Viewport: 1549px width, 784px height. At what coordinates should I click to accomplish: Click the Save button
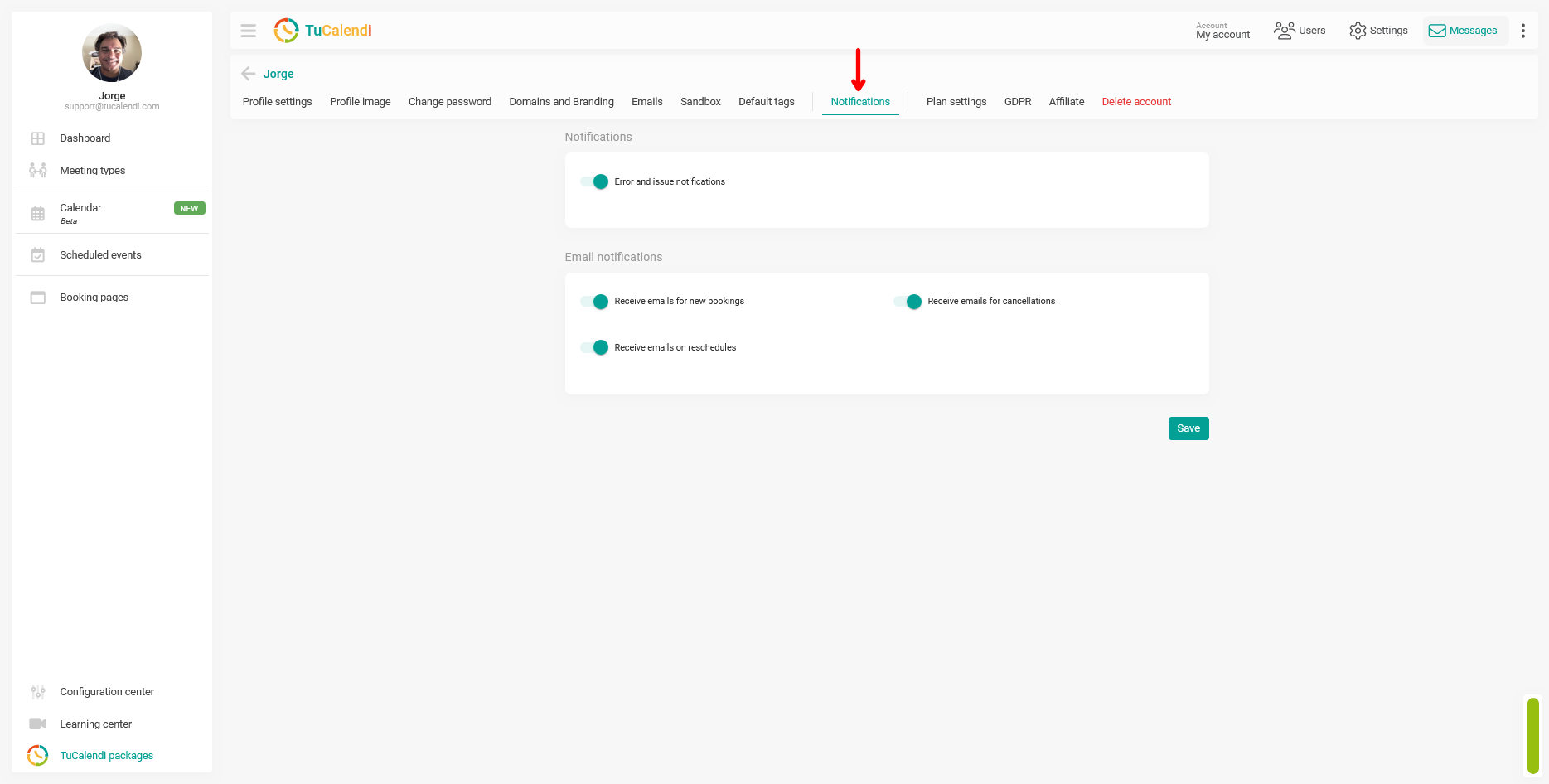point(1188,428)
